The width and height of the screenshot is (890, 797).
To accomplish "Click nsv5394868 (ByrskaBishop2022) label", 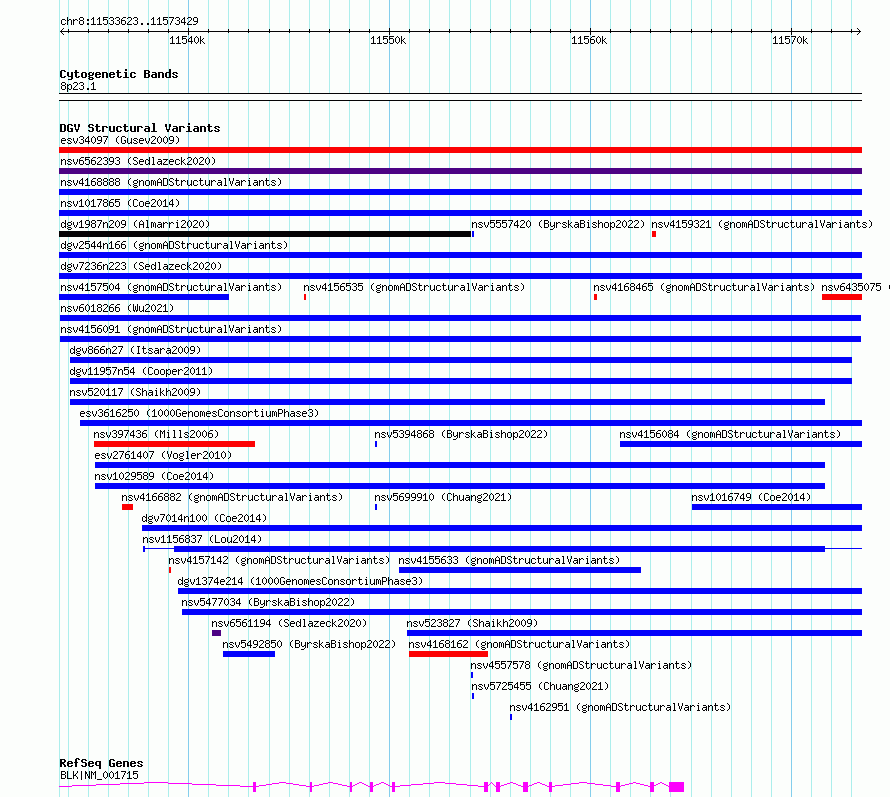I will (461, 434).
